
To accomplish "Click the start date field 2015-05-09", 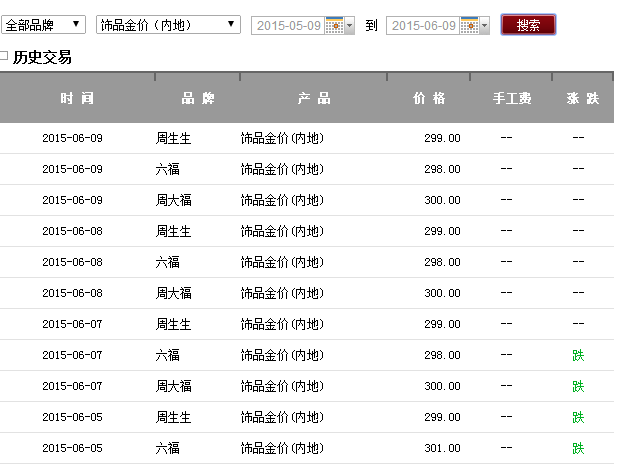I will [x=288, y=26].
